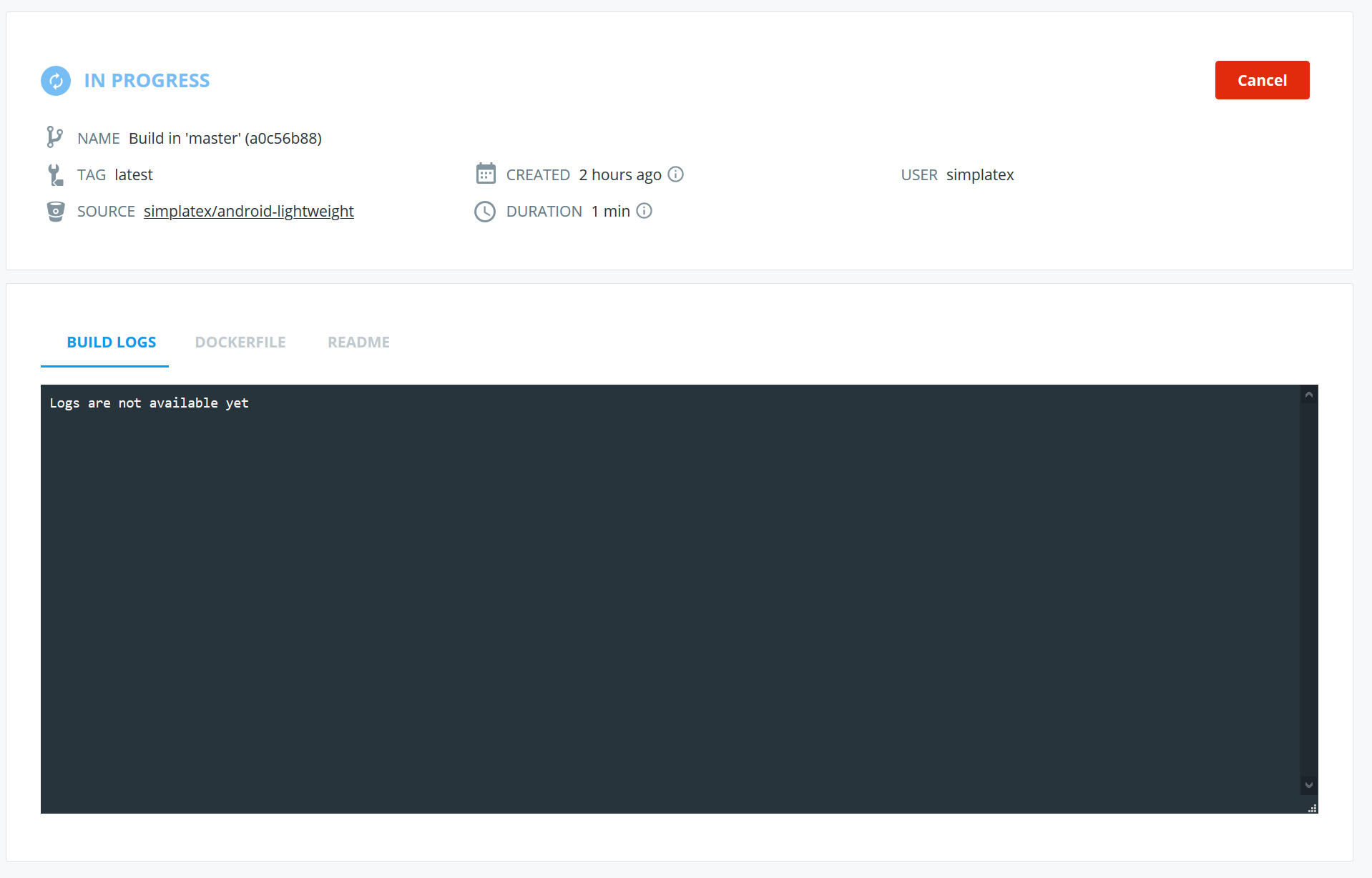The width and height of the screenshot is (1372, 878).
Task: Click the Bitbucket source icon
Action: (55, 212)
